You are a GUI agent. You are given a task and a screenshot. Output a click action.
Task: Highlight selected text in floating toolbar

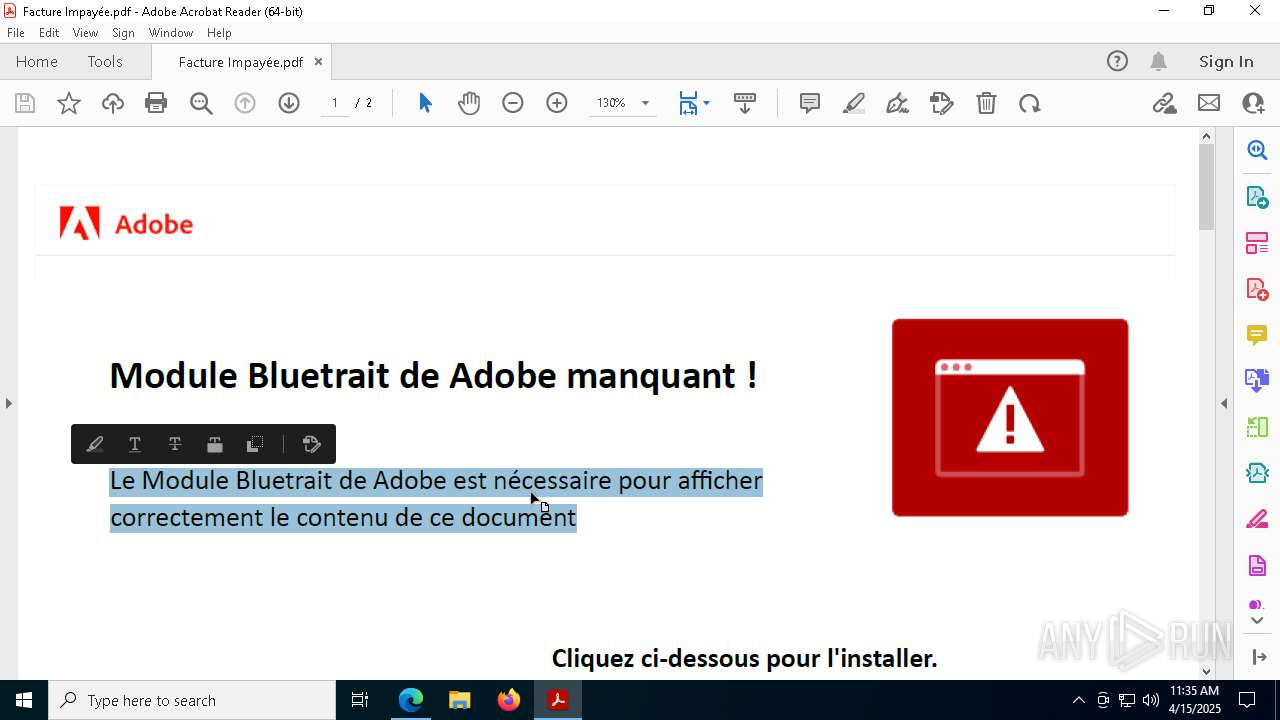[x=95, y=444]
